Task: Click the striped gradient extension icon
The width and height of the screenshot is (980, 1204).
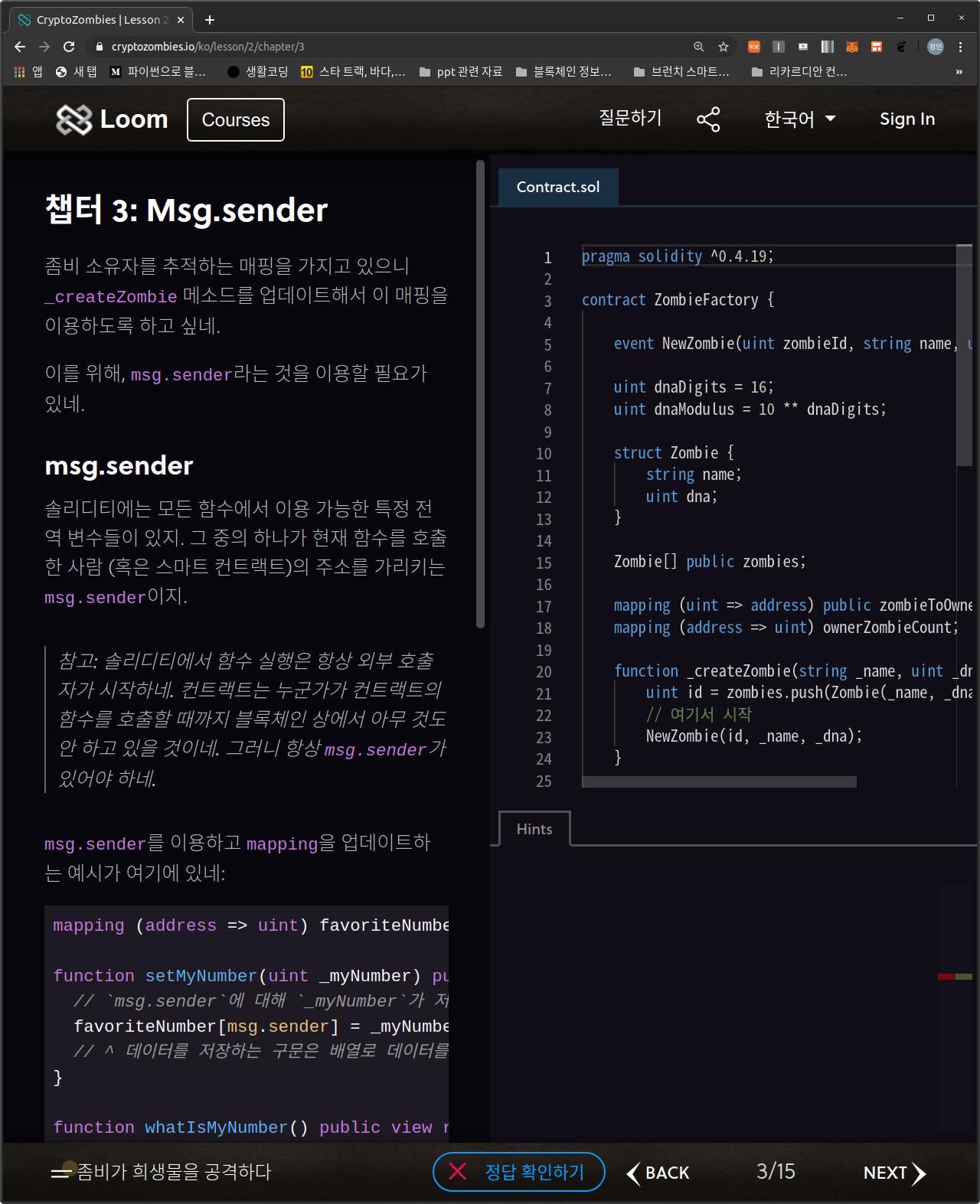Action: [828, 47]
